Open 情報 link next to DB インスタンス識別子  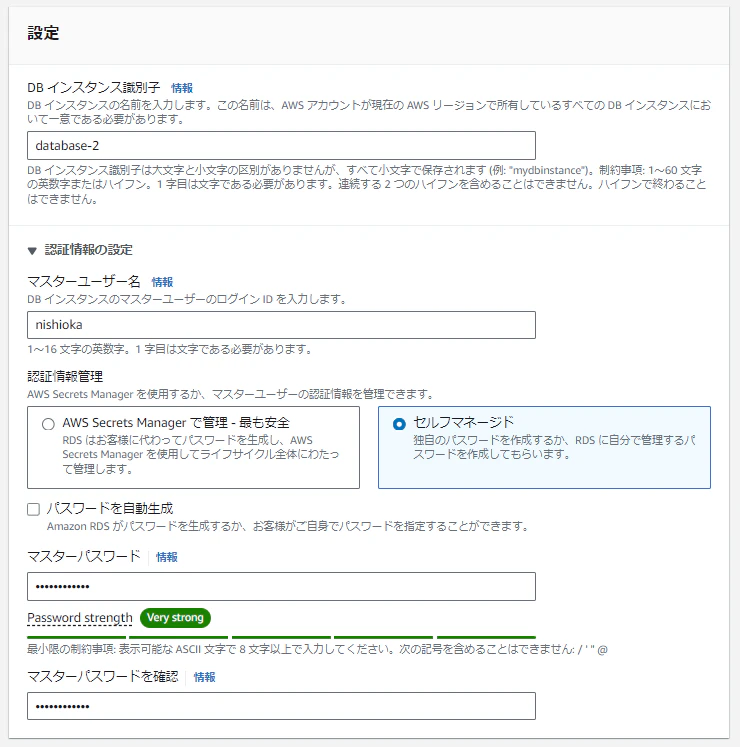(182, 88)
